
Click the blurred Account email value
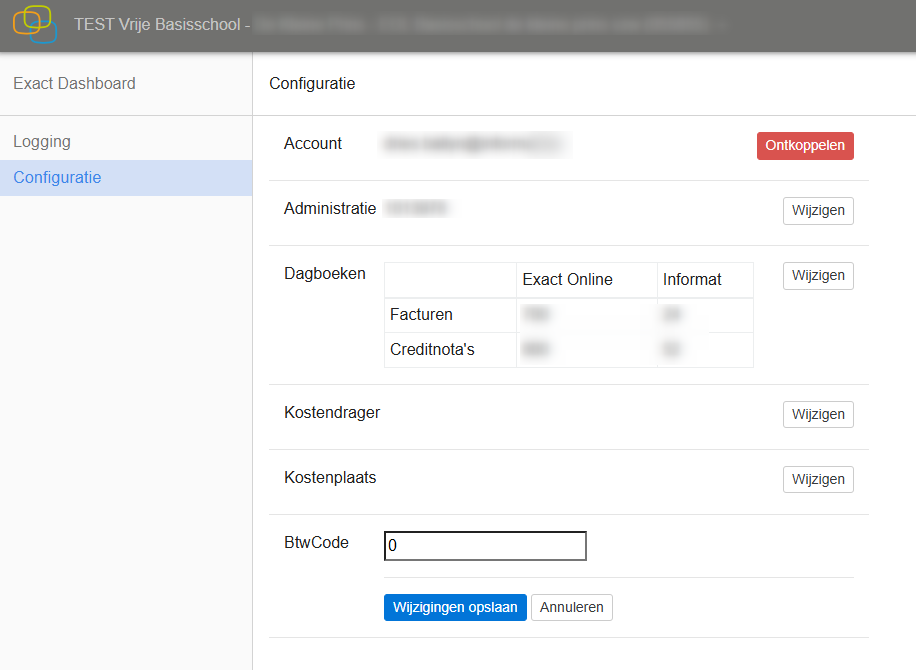tap(470, 145)
